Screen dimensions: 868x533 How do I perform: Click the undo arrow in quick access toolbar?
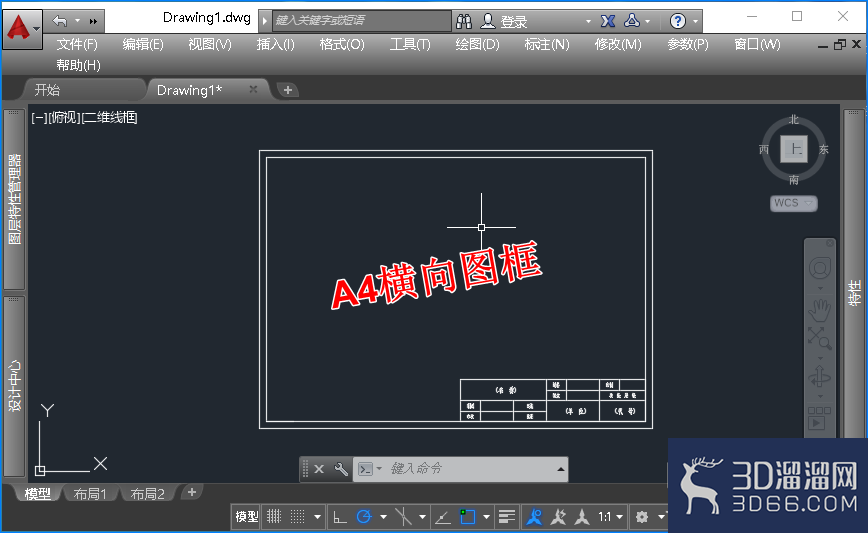point(60,21)
